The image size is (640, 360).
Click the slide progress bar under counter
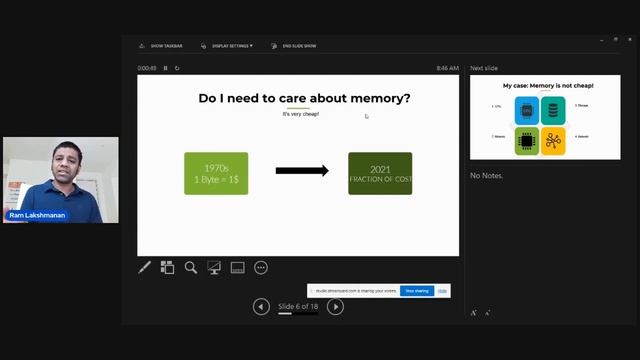298,313
